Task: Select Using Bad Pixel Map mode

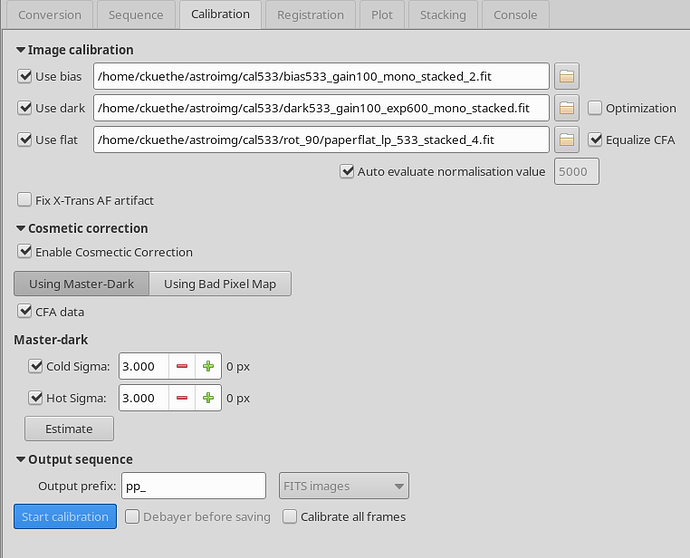Action: (220, 284)
